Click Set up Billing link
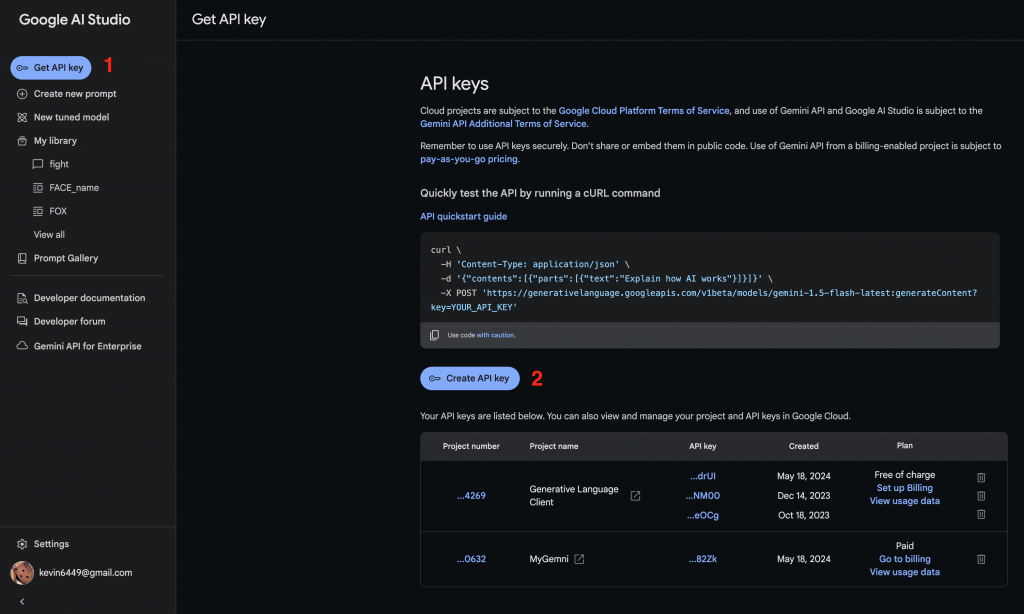 click(904, 488)
